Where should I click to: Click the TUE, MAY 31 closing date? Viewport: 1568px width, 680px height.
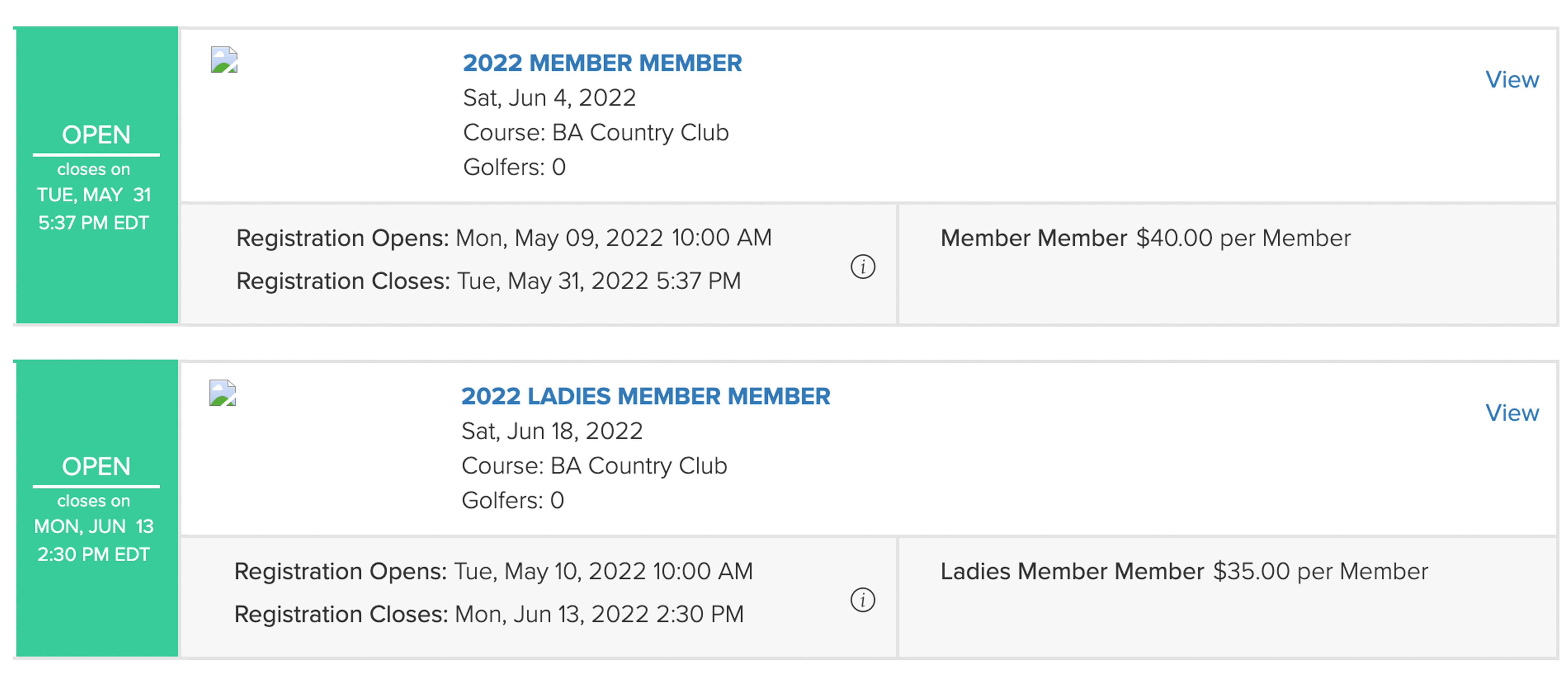[x=94, y=194]
